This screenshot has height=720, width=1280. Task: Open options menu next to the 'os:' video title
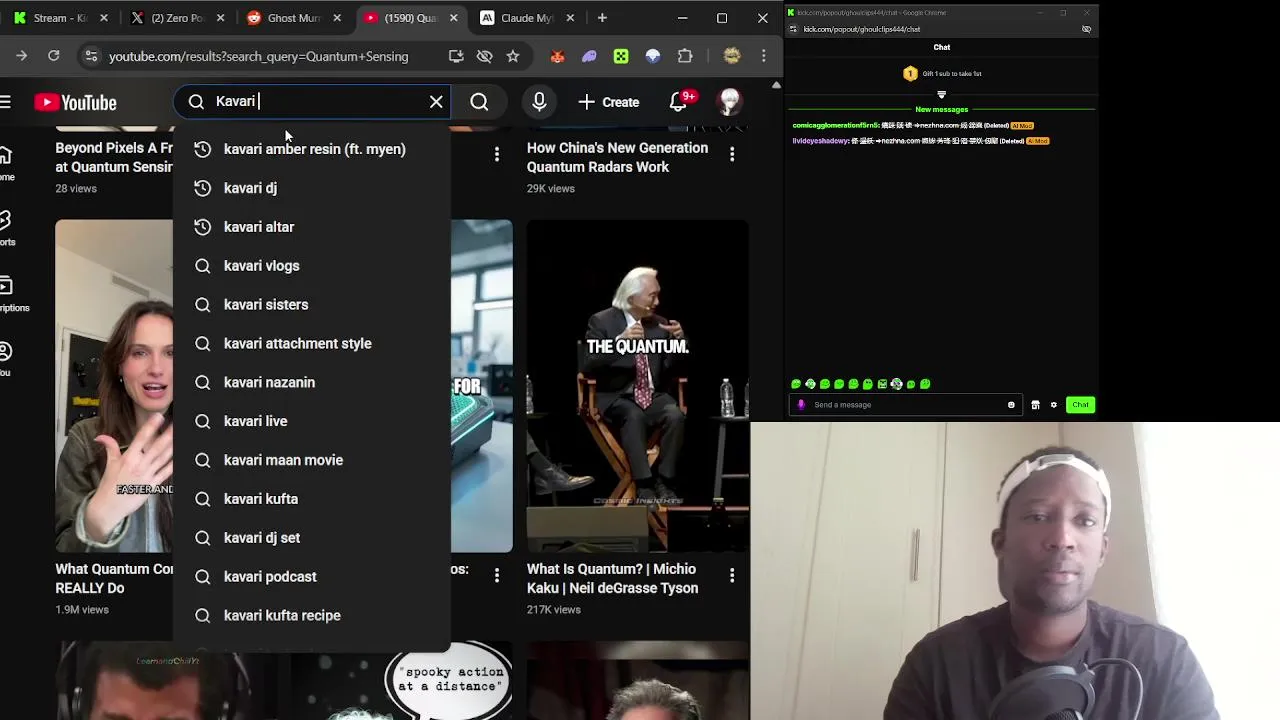pos(497,575)
